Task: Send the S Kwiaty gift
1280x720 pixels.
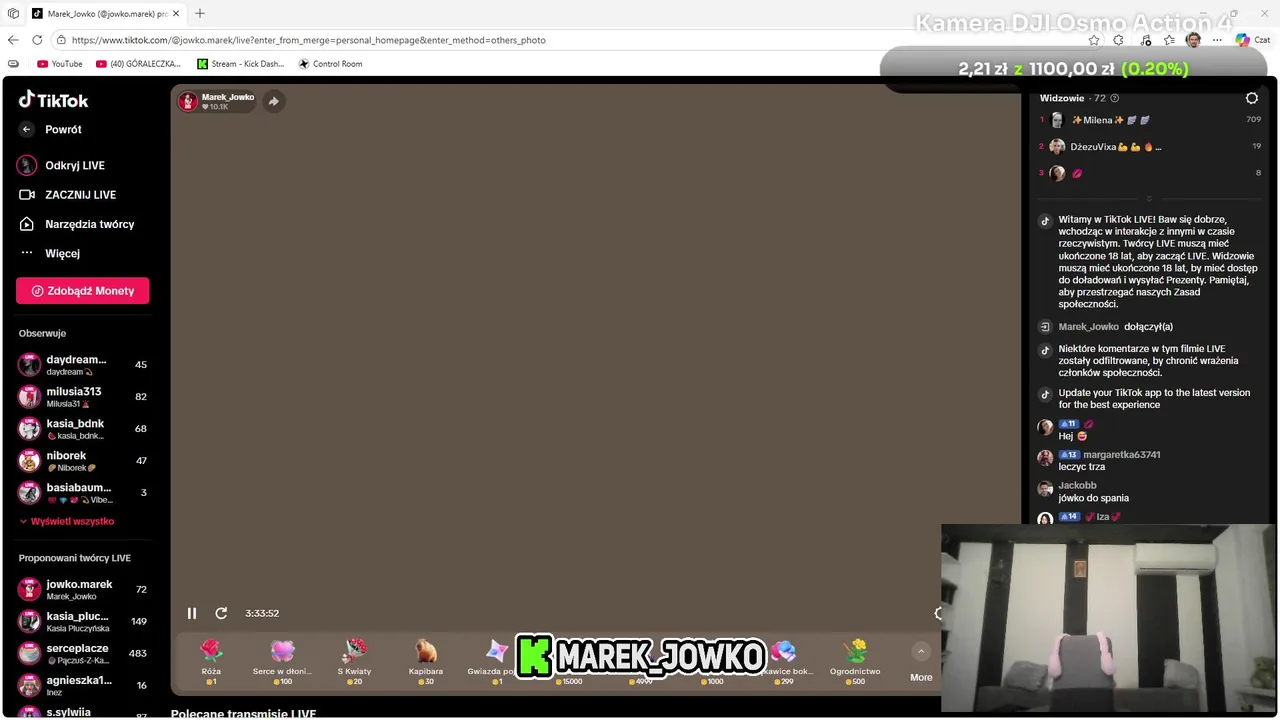Action: pyautogui.click(x=354, y=662)
